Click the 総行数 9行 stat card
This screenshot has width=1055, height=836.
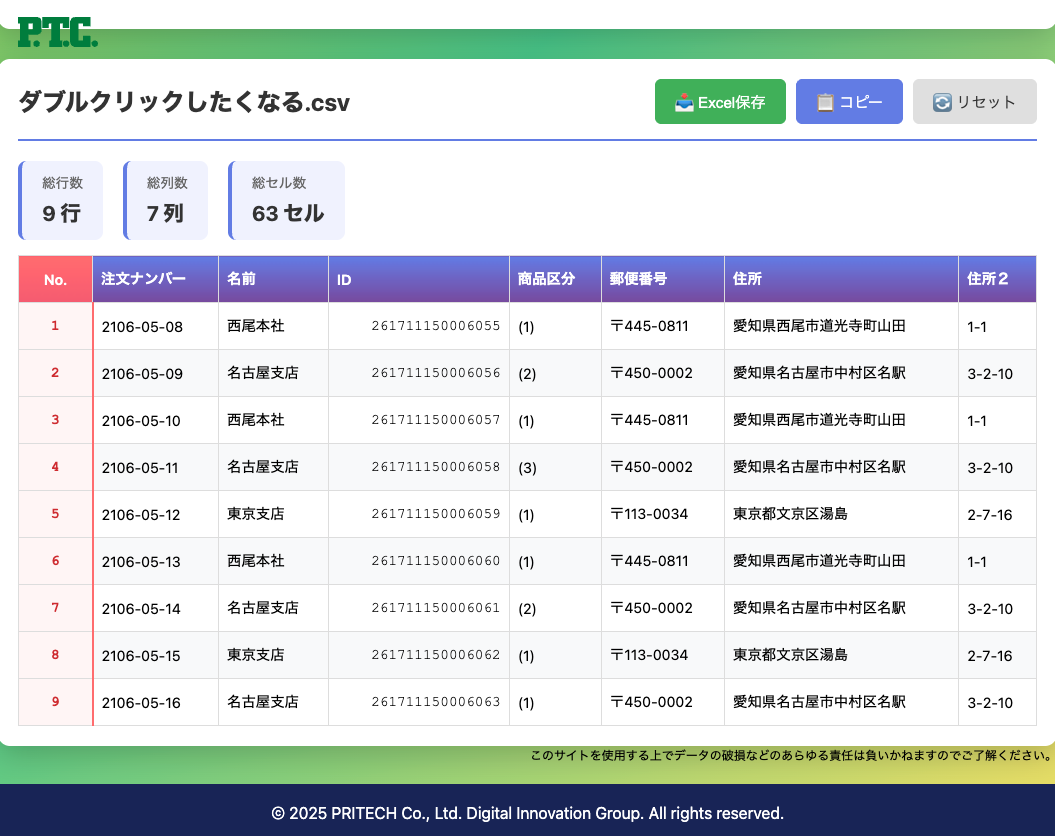coord(62,200)
